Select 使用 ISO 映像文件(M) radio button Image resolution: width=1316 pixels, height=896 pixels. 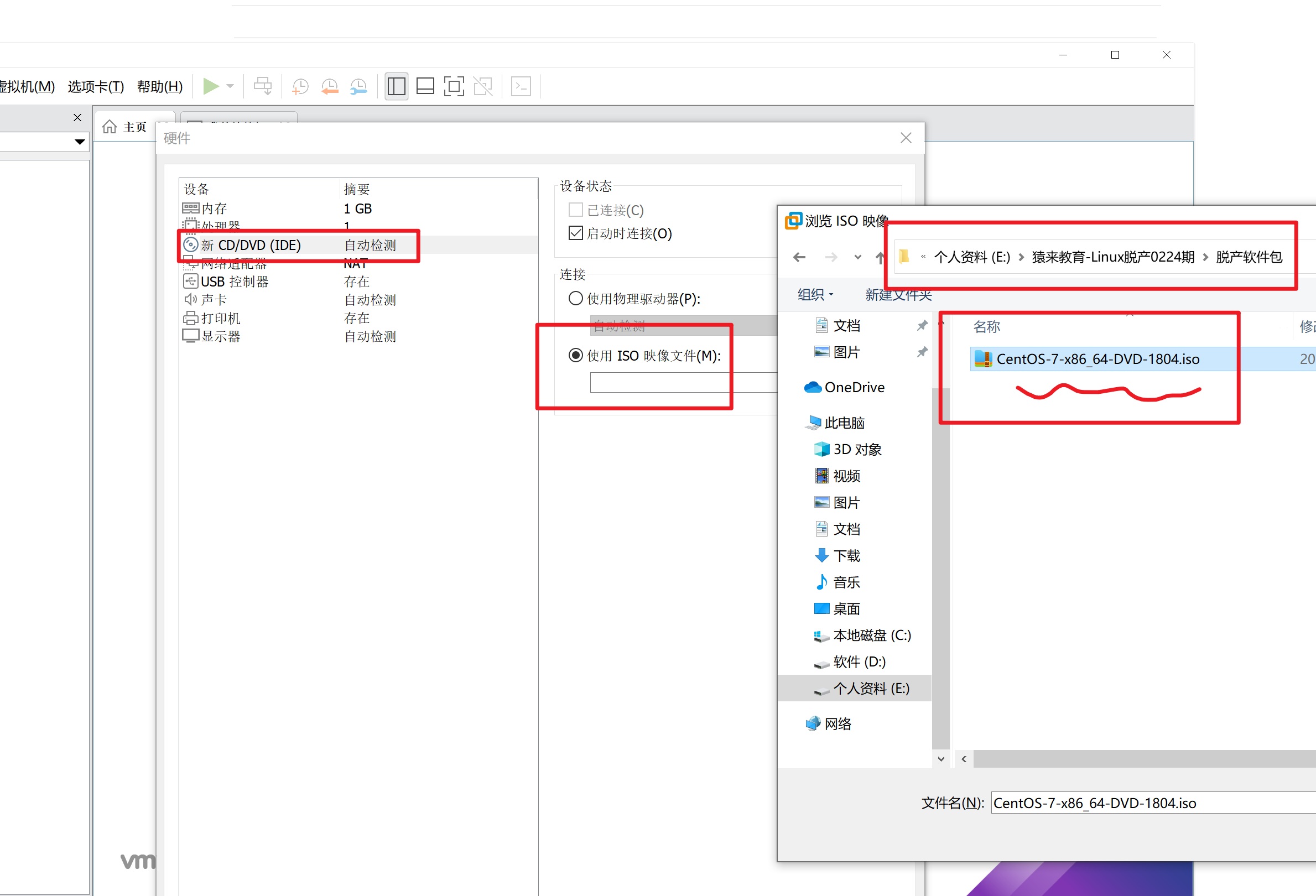tap(575, 356)
